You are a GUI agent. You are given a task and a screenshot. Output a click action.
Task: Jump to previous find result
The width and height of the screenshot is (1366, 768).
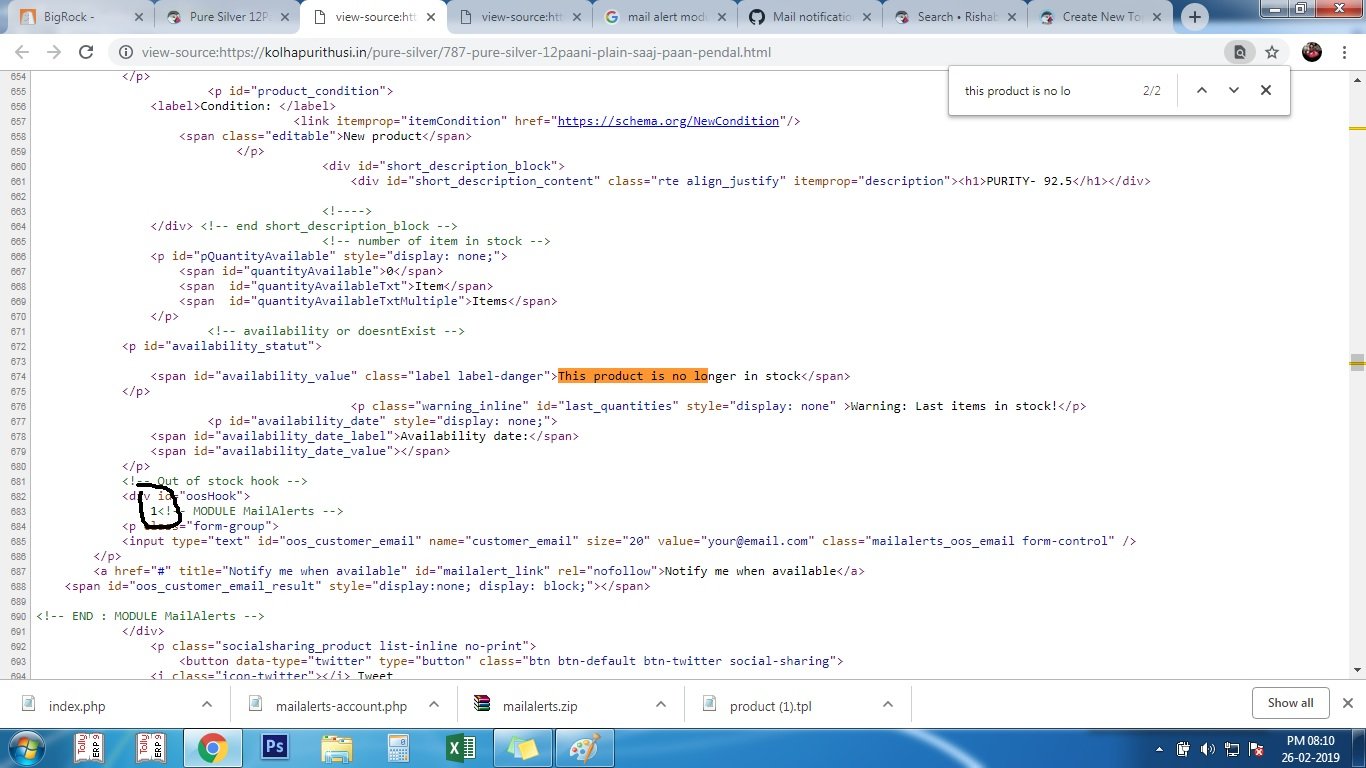tap(1202, 90)
